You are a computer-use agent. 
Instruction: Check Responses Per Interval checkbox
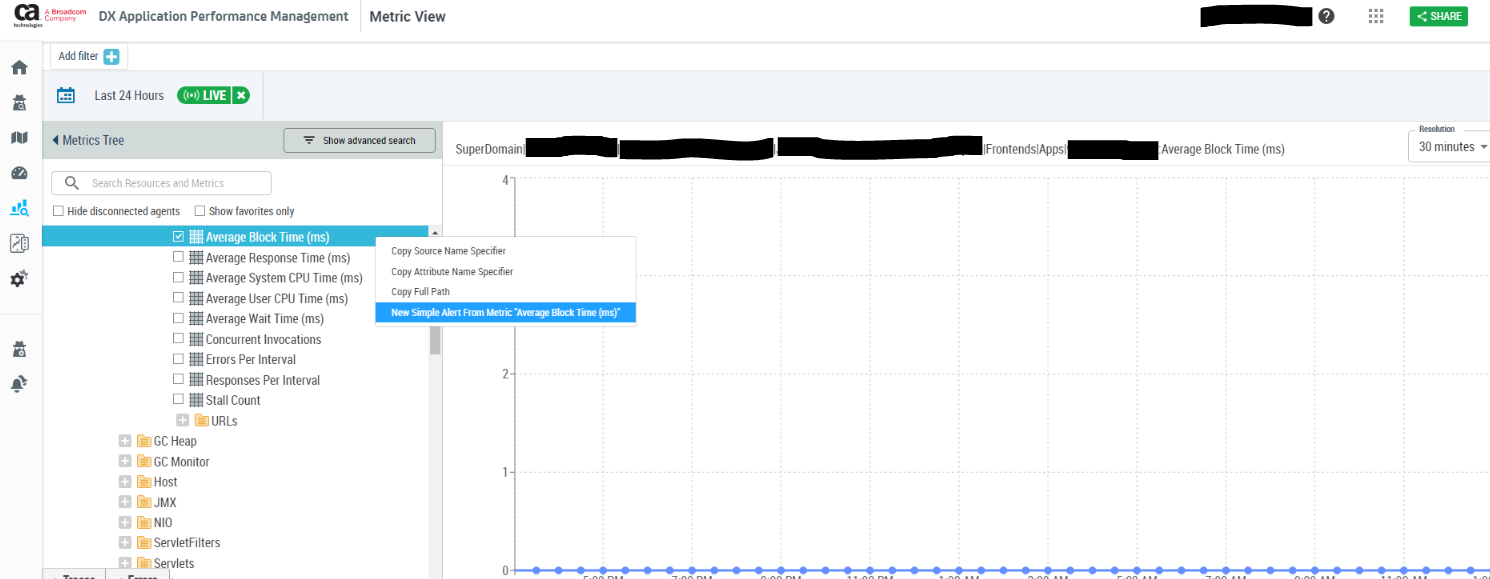tap(178, 380)
